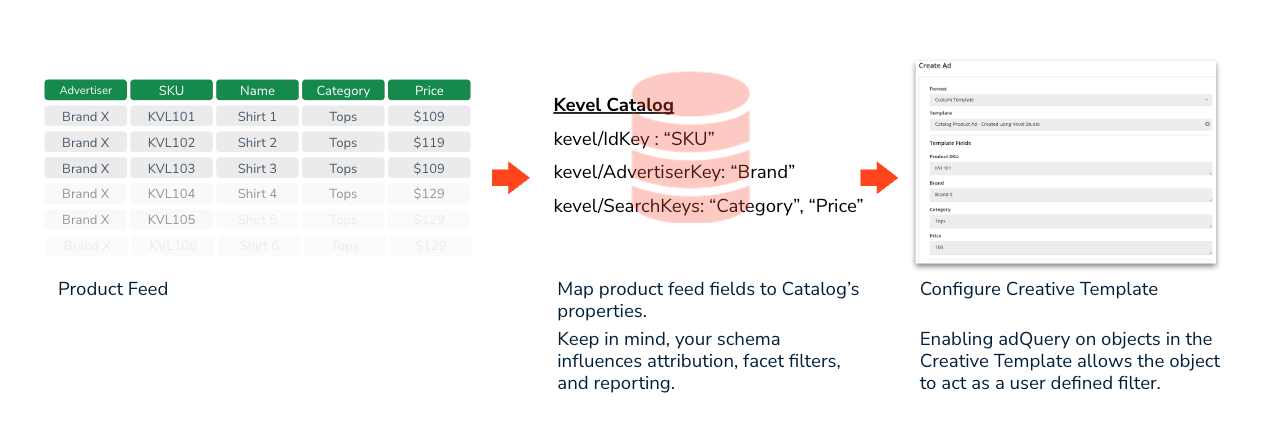
Task: Click the KVL101 SKU cell
Action: (172, 116)
